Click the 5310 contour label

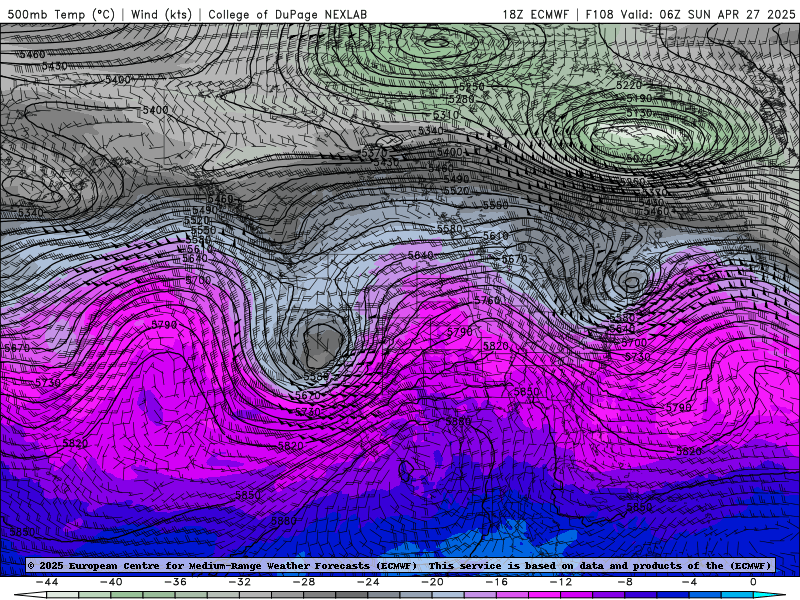tap(446, 115)
